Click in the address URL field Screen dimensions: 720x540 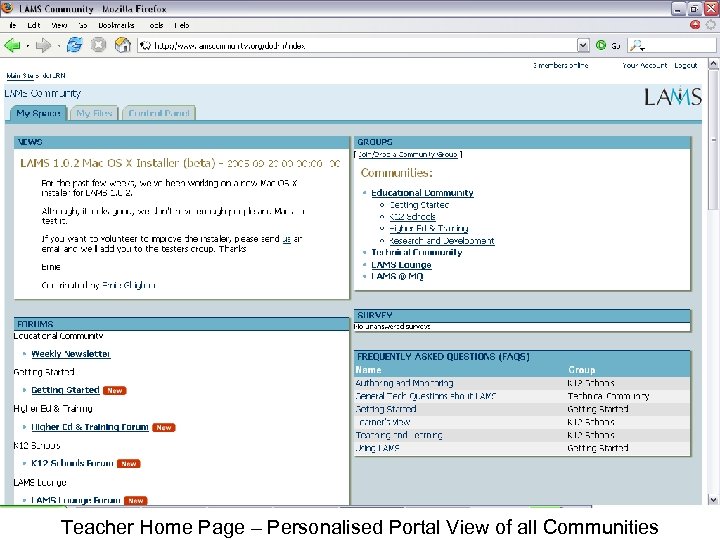358,45
